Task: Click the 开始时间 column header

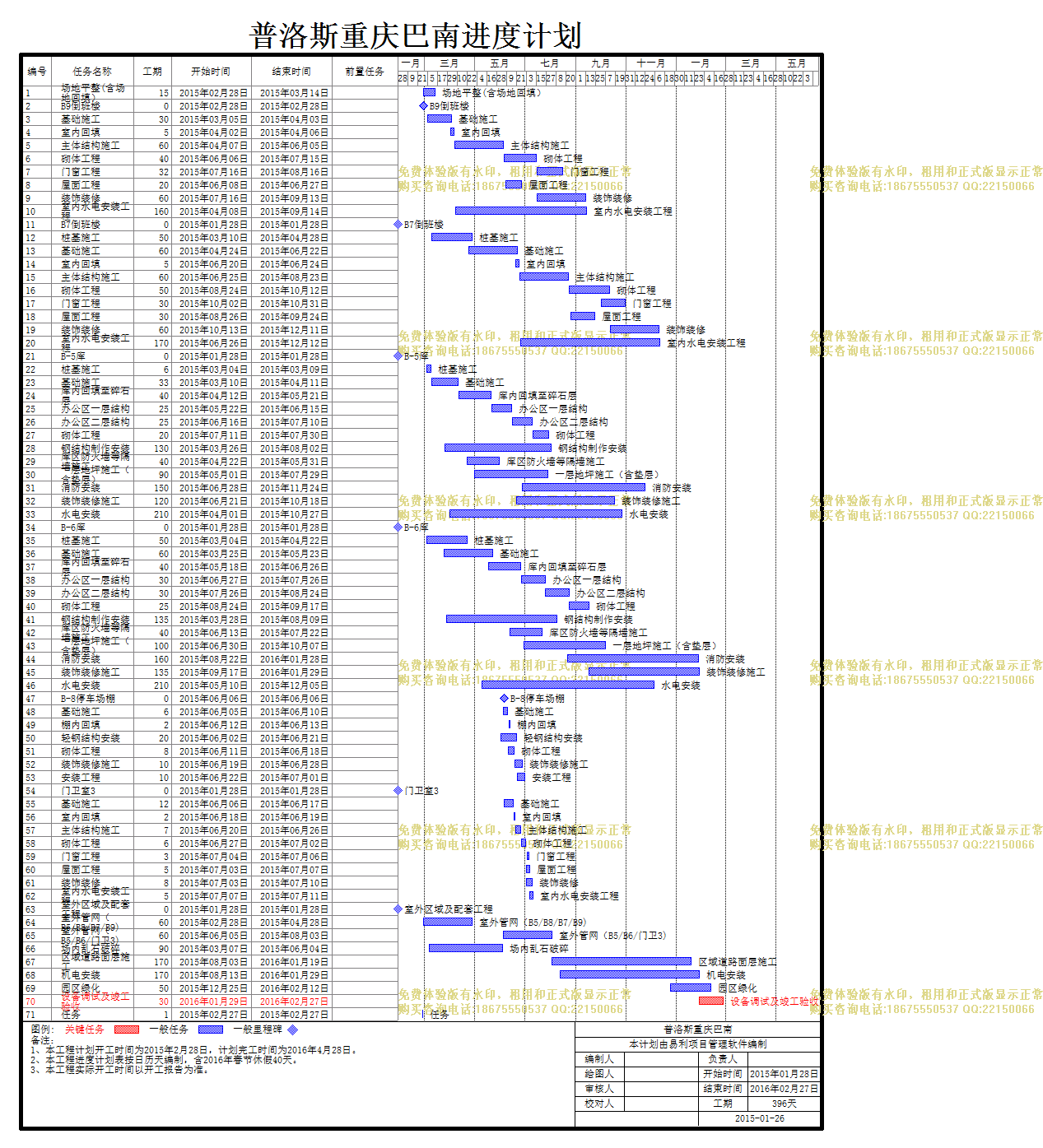Action: pos(211,72)
